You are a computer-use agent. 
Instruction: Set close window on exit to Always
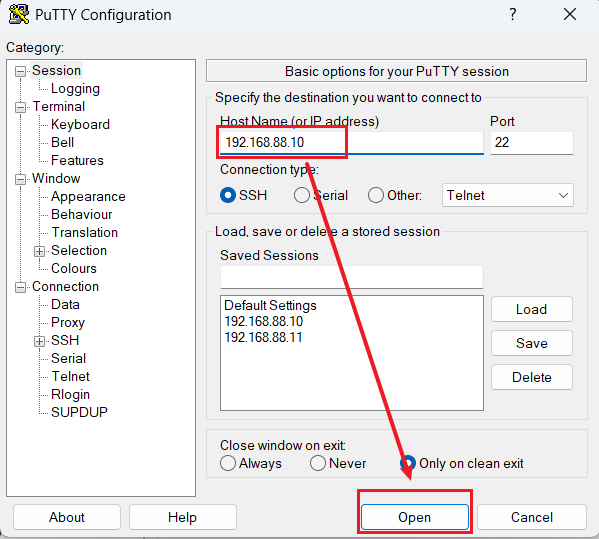(228, 463)
